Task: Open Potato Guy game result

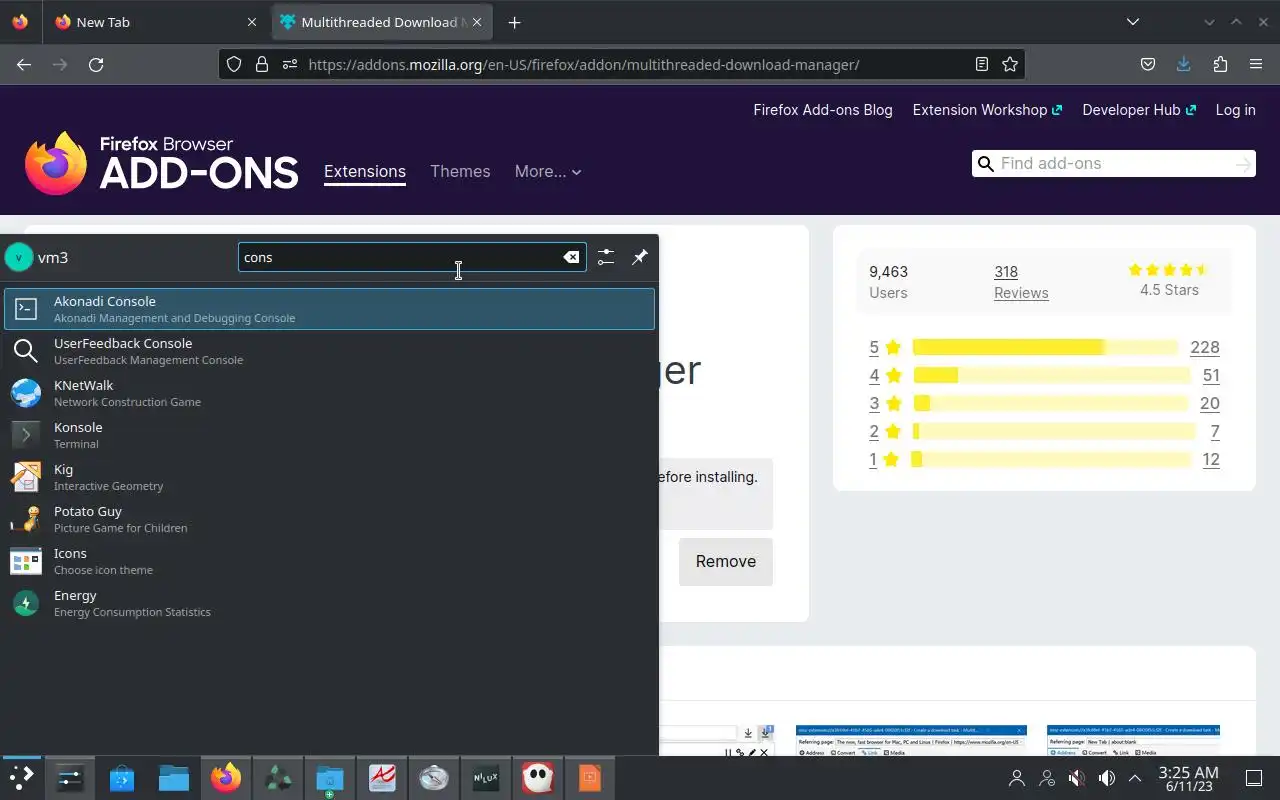Action: pyautogui.click(x=329, y=519)
